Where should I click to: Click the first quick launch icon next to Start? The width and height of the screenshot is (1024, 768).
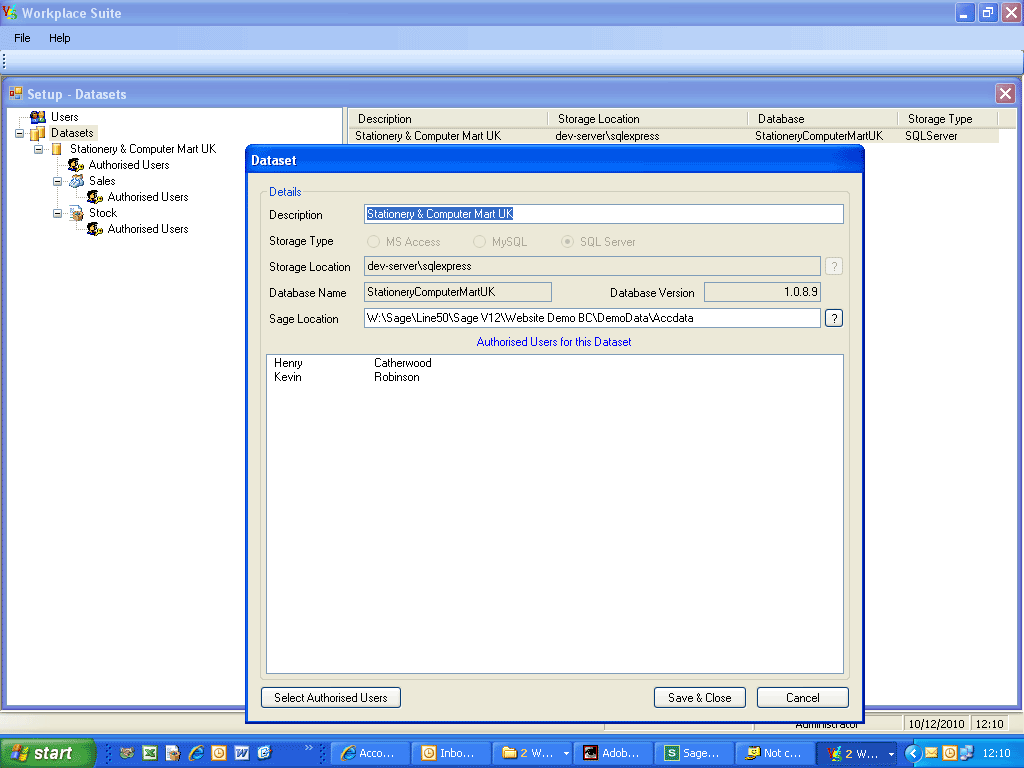coord(127,753)
